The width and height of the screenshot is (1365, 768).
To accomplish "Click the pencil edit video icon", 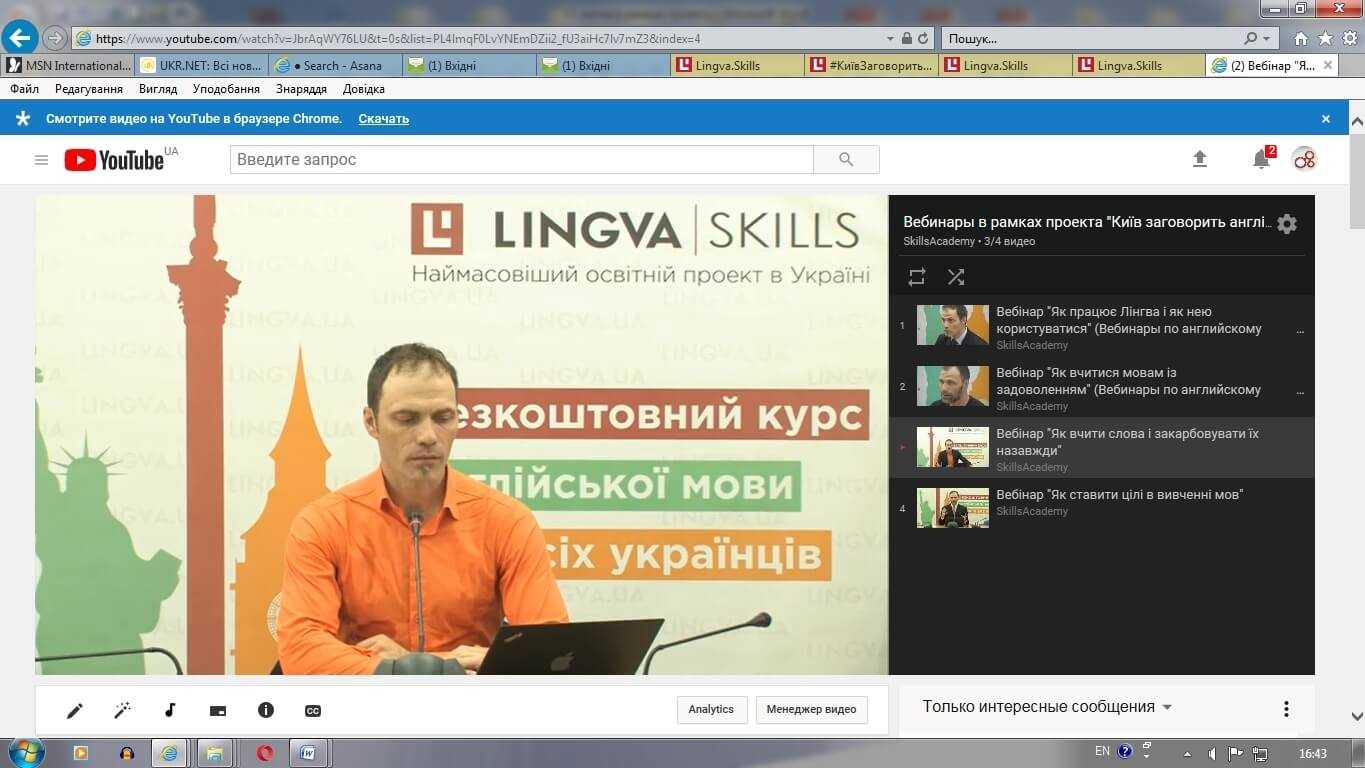I will click(x=75, y=711).
